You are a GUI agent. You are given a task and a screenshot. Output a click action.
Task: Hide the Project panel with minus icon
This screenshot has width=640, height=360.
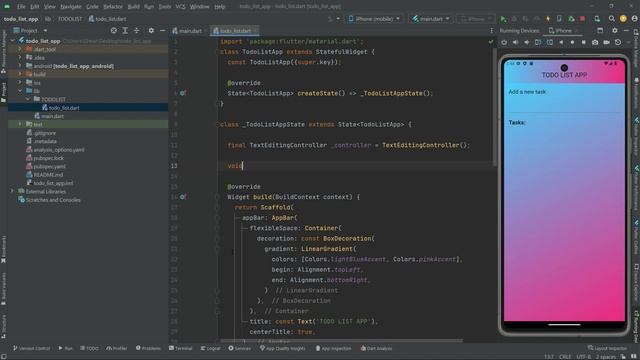point(162,31)
